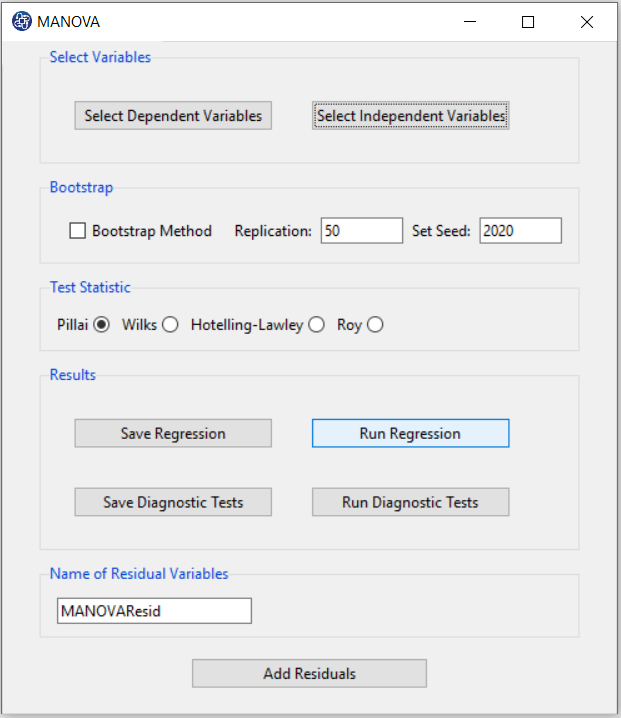Pick the Roy radio option
Screen dimensions: 621x718
[x=375, y=325]
